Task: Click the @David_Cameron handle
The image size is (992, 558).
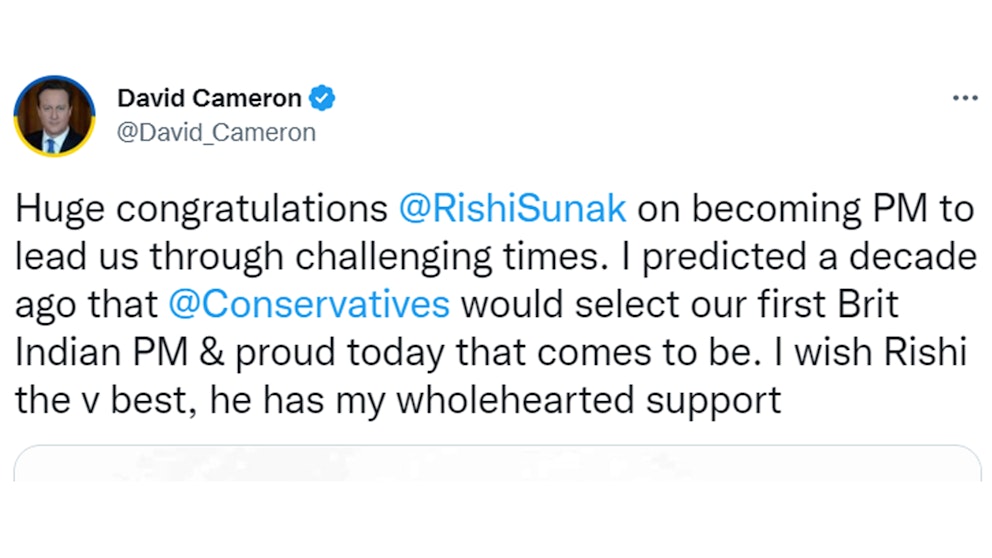Action: coord(216,132)
